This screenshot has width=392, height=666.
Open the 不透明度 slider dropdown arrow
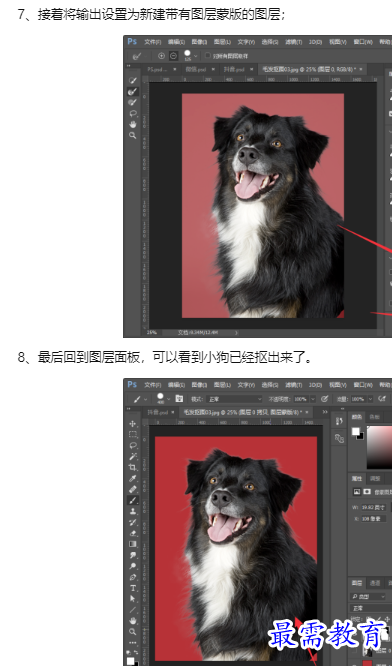313,399
